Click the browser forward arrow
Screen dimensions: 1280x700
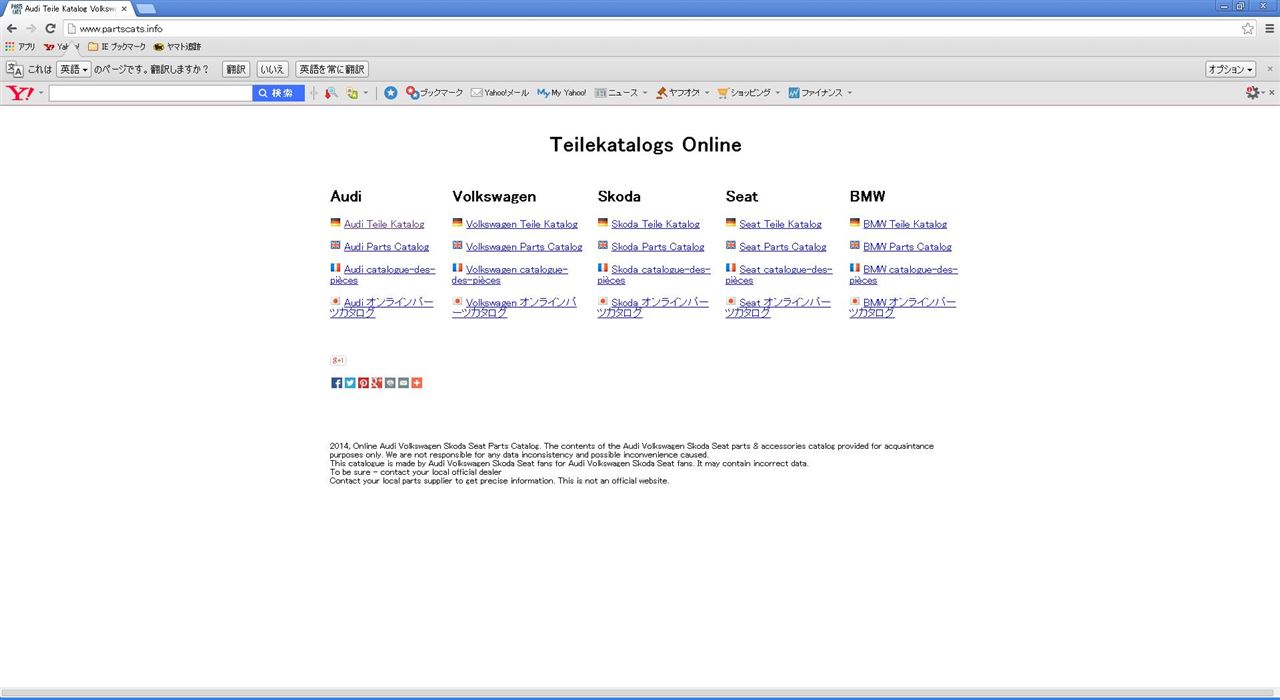(x=31, y=28)
